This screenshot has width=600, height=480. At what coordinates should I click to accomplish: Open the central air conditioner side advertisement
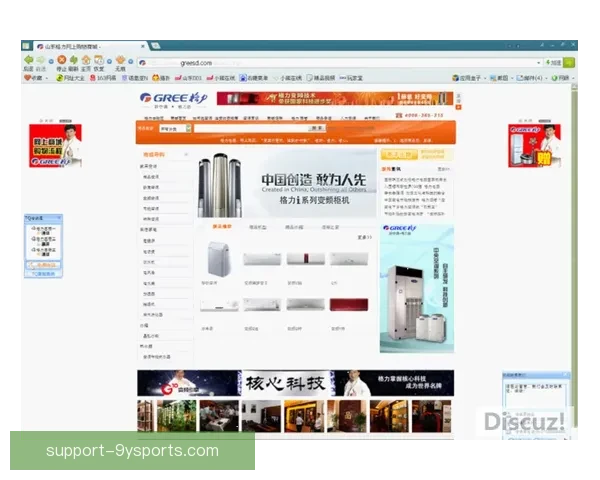point(417,288)
